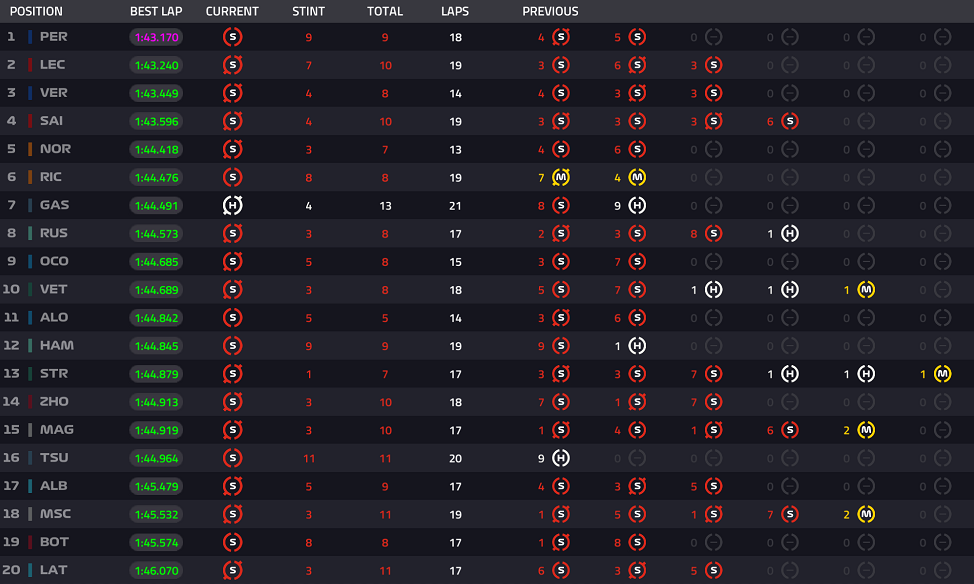Click MSC's medium tyre icon
The image size is (974, 584).
pyautogui.click(x=866, y=514)
